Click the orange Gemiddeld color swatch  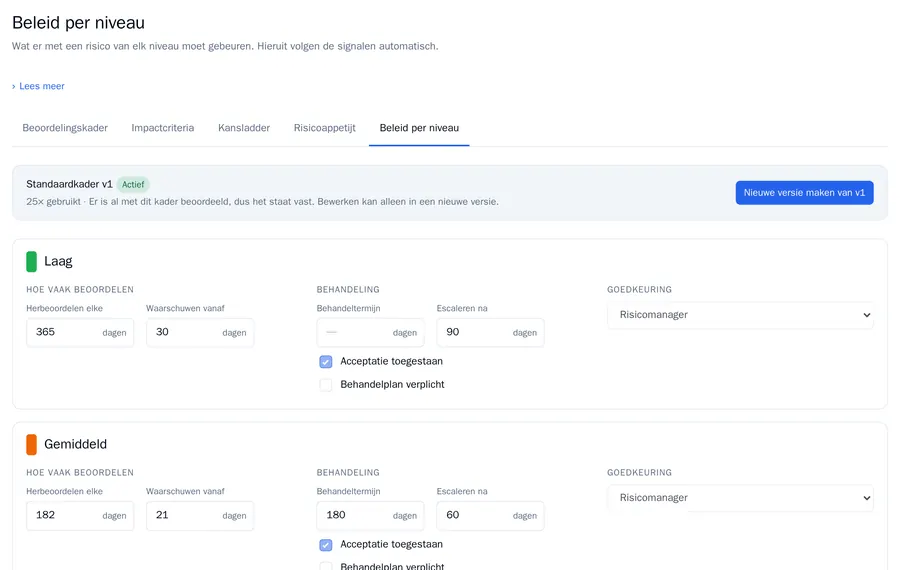click(32, 444)
